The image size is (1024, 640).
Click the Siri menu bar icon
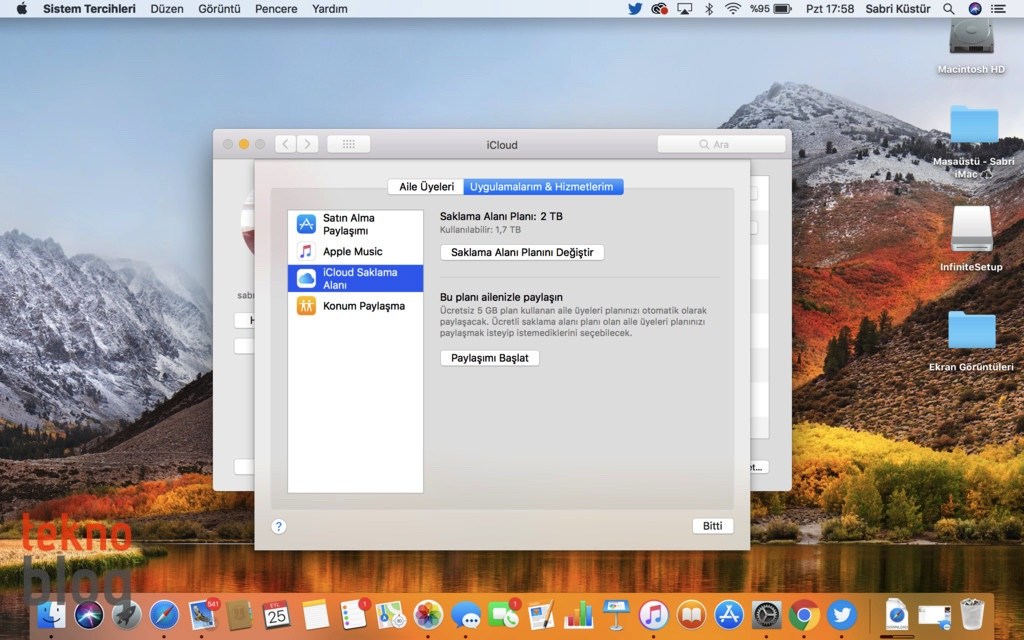click(974, 8)
